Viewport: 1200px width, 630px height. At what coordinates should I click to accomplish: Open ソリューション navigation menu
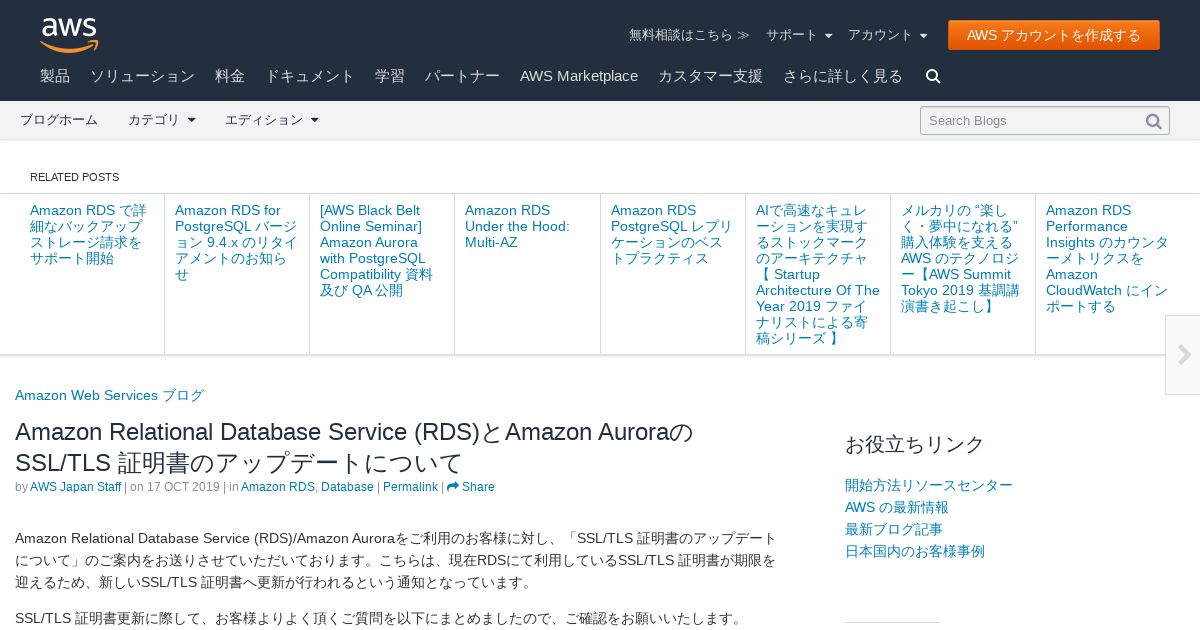pyautogui.click(x=142, y=76)
